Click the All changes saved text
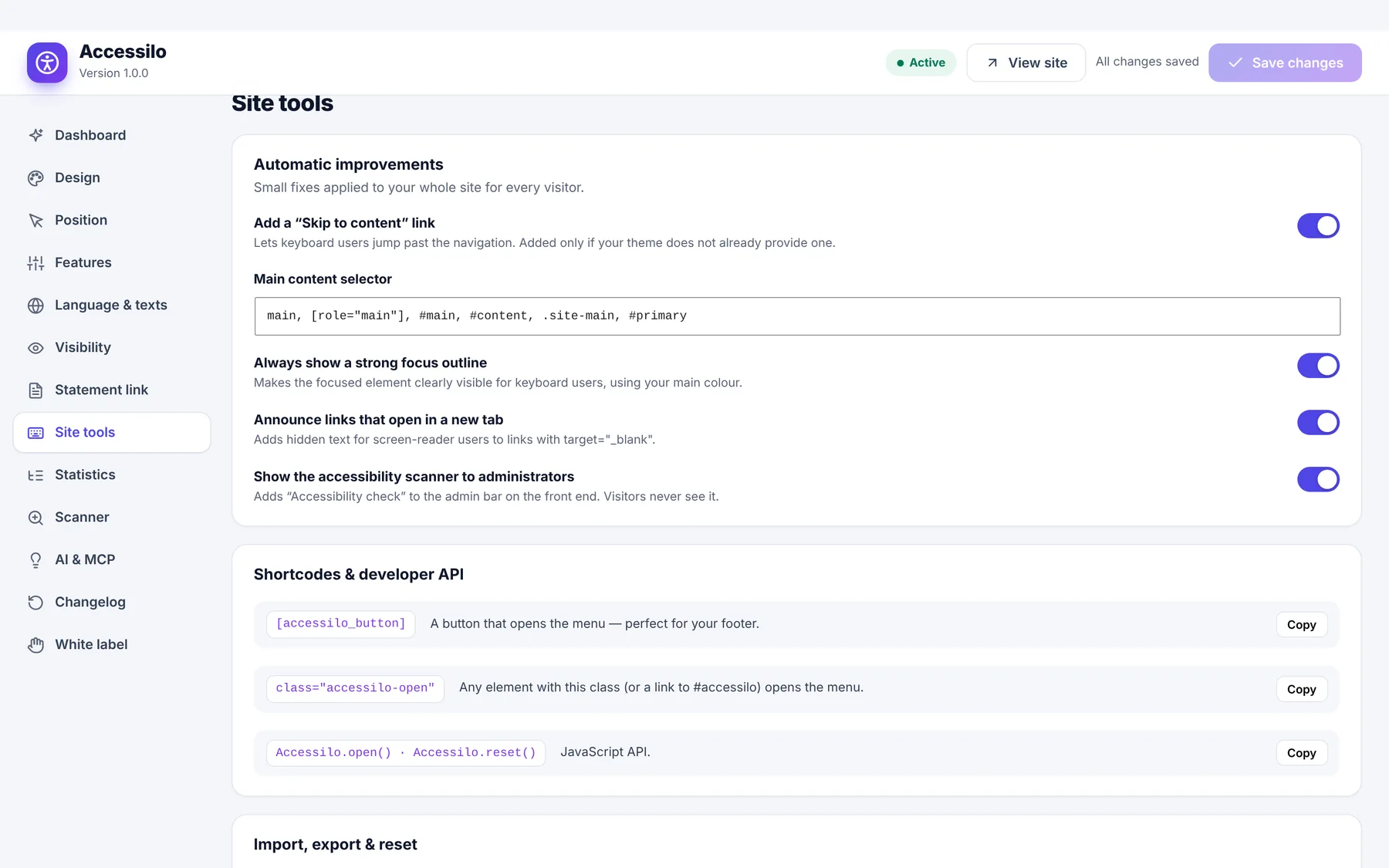This screenshot has width=1389, height=868. click(x=1147, y=62)
